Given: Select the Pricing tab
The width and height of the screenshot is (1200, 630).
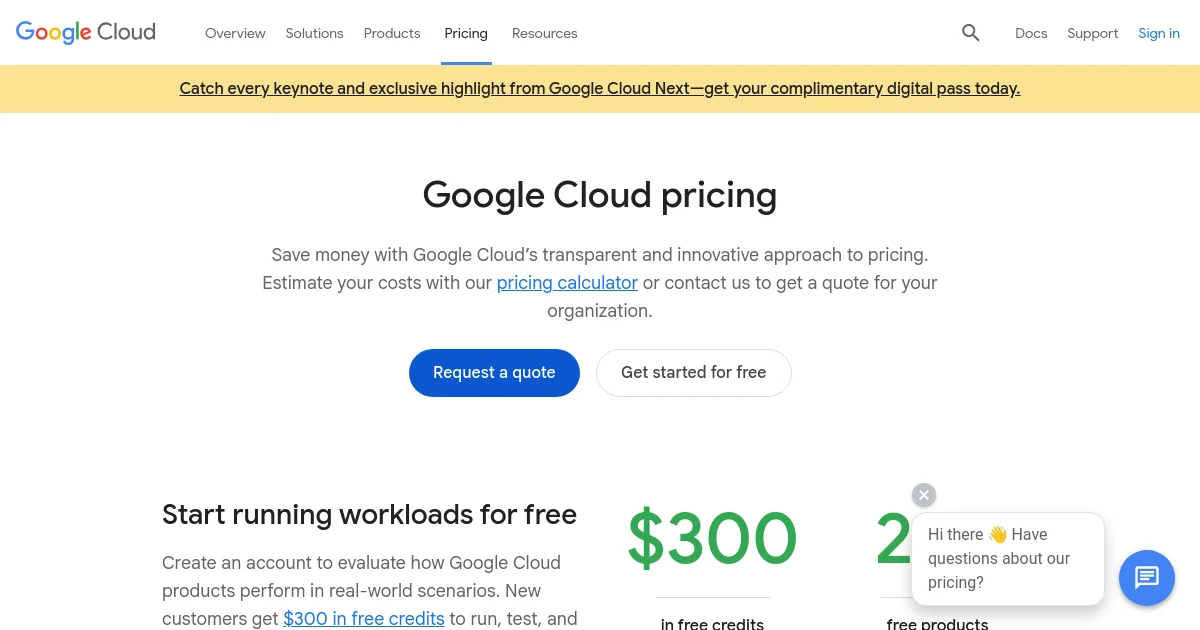Looking at the screenshot, I should click(x=466, y=33).
